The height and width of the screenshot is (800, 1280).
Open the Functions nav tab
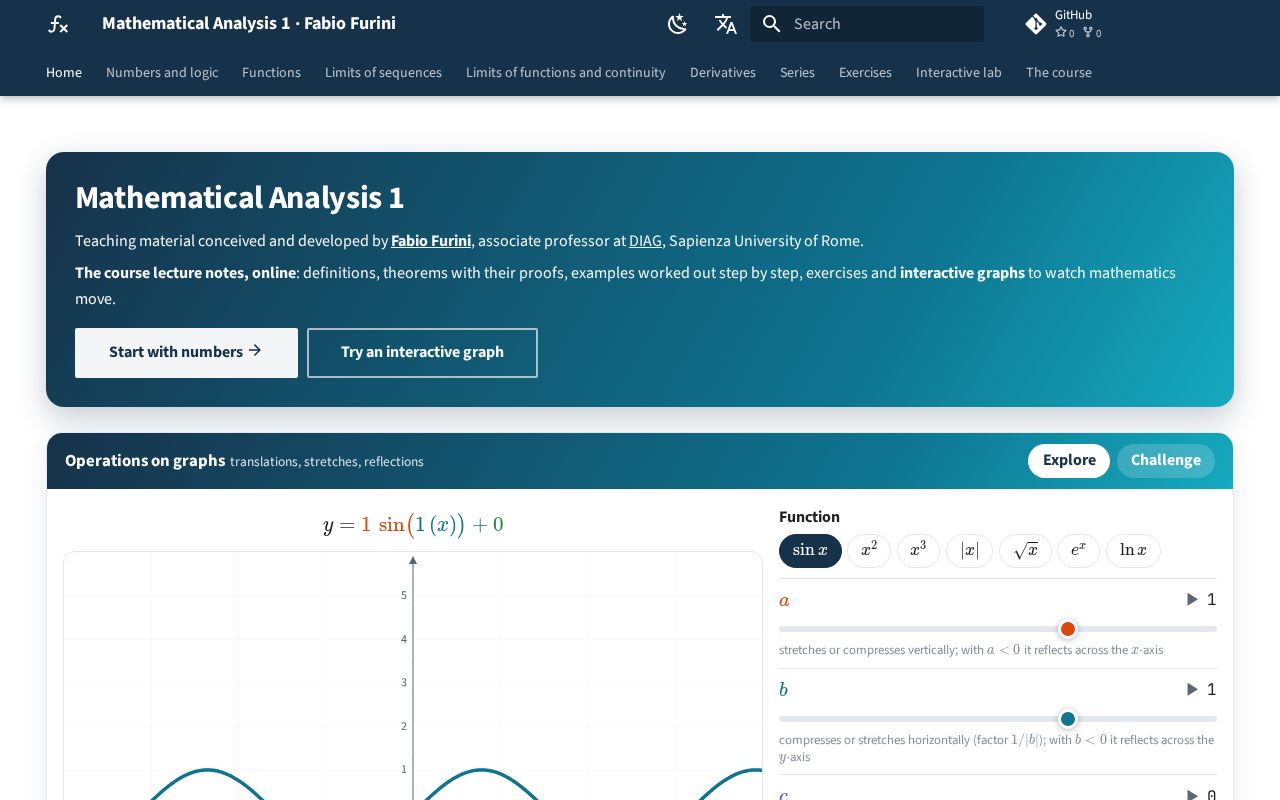(271, 72)
